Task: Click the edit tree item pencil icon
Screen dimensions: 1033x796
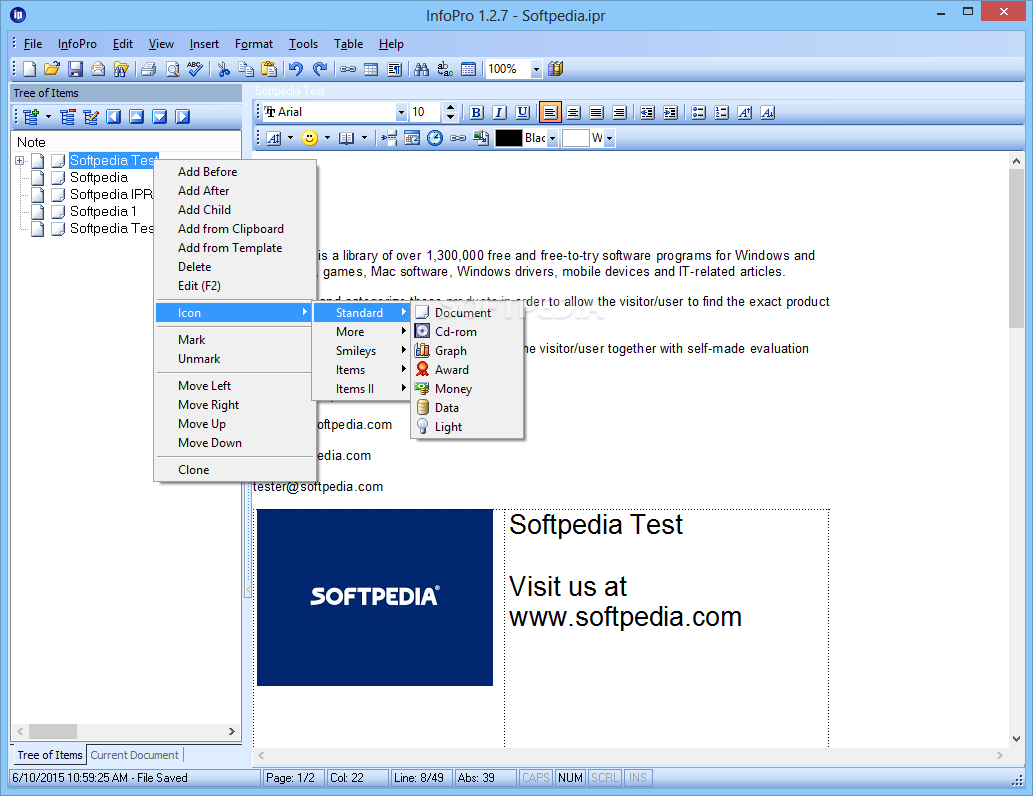Action: (x=91, y=117)
